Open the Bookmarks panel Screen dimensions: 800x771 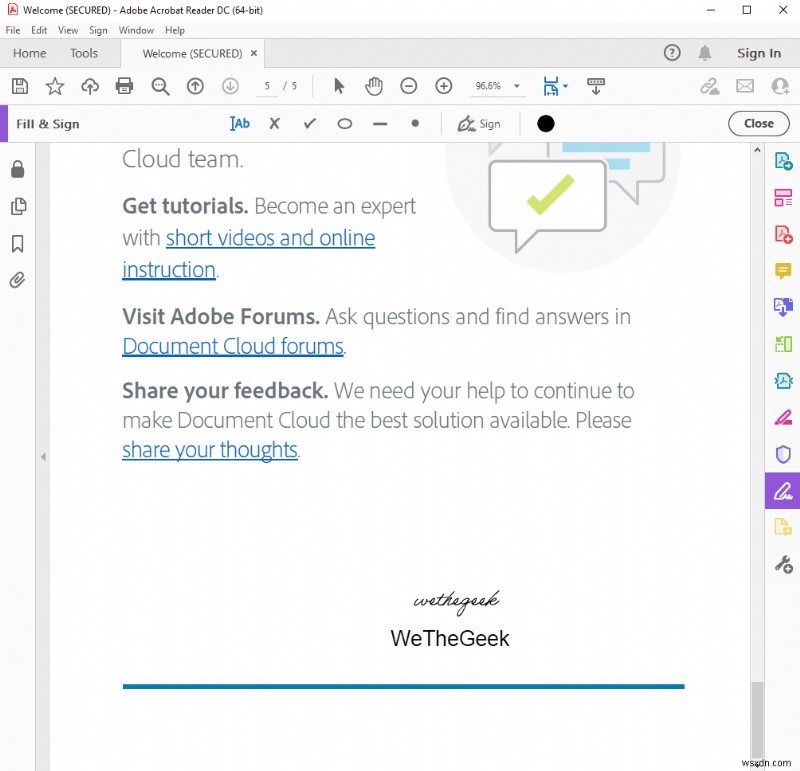pyautogui.click(x=18, y=243)
